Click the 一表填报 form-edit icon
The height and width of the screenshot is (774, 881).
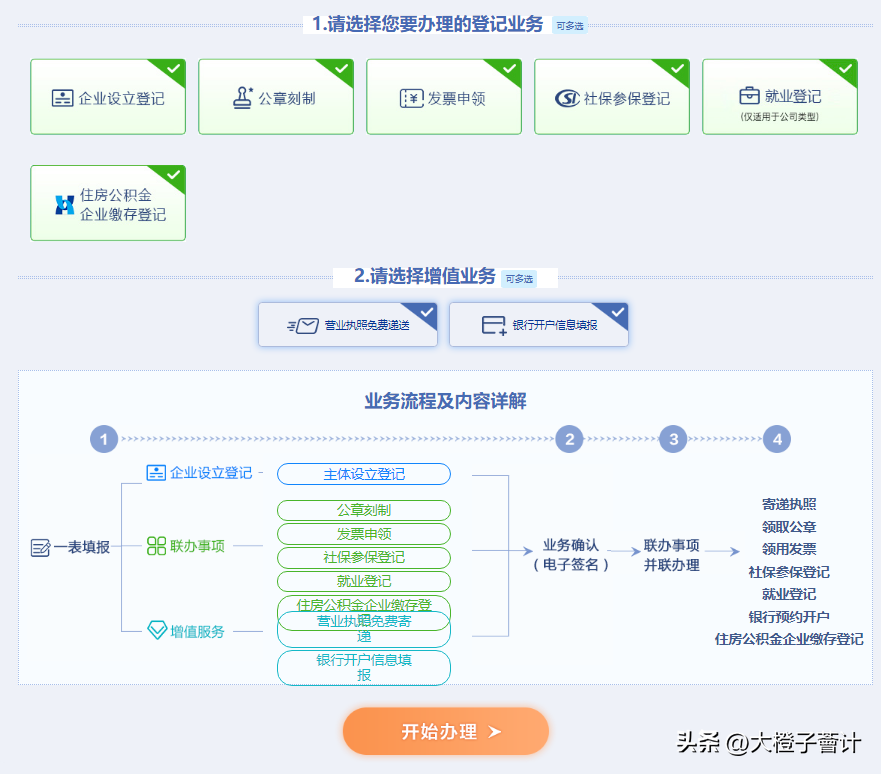(x=40, y=547)
